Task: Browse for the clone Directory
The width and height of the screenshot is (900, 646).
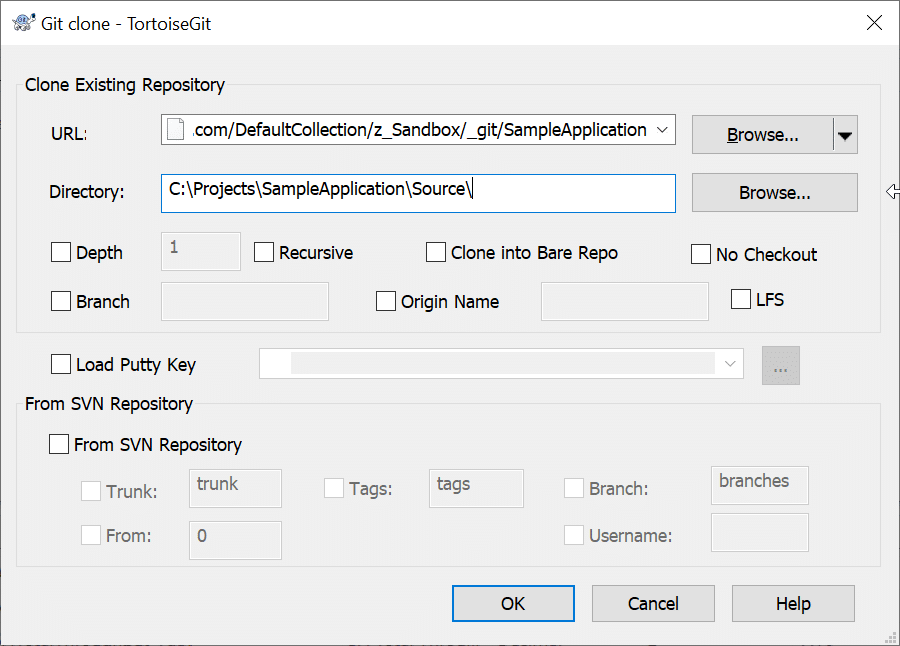Action: pyautogui.click(x=774, y=193)
